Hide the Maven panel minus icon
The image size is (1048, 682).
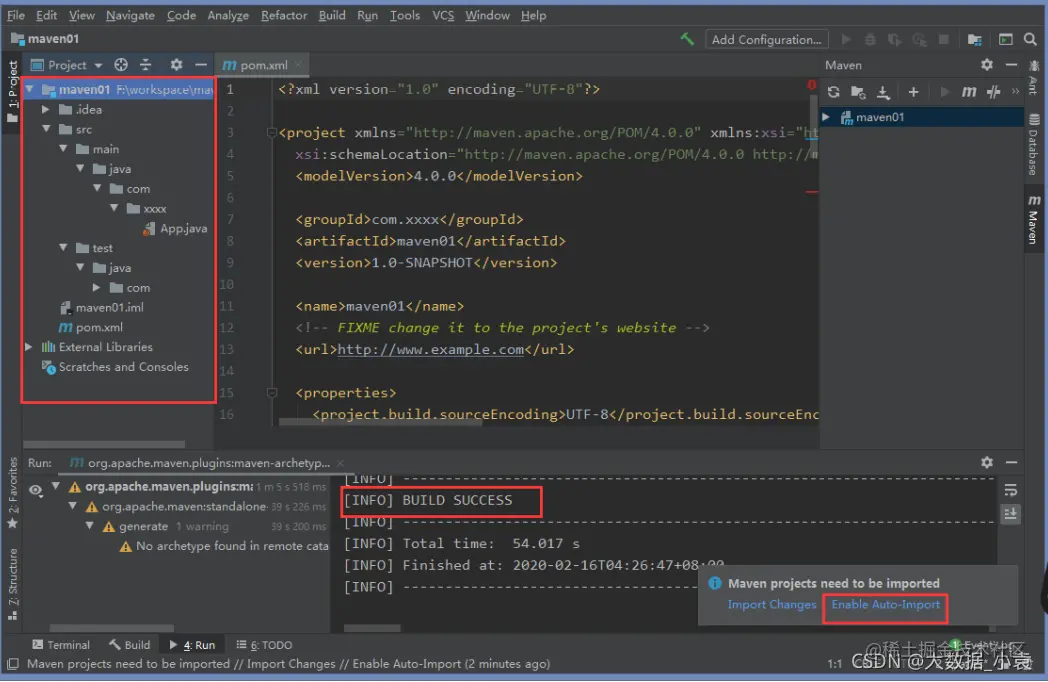[1011, 65]
